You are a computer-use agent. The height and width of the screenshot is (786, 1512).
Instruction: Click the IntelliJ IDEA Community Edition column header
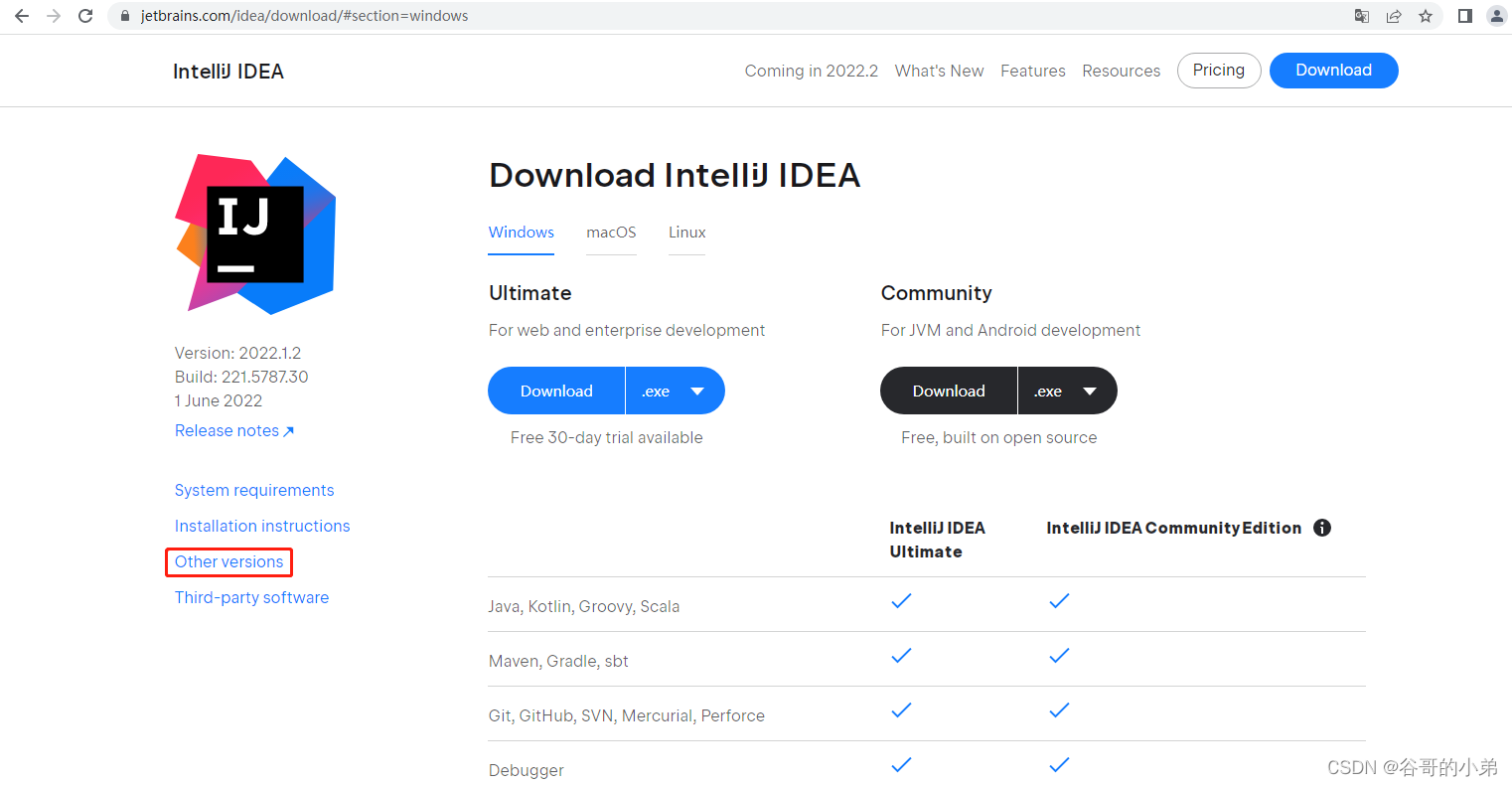click(1174, 528)
